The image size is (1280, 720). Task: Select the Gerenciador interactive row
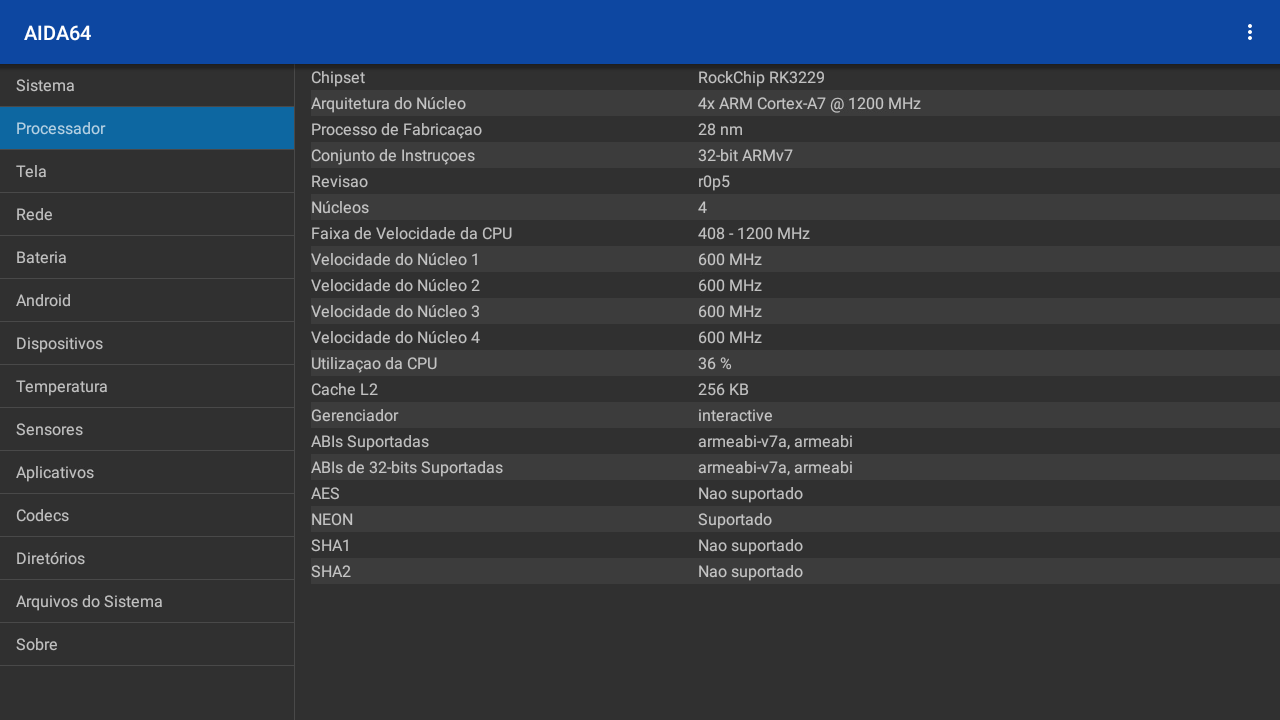pyautogui.click(x=787, y=416)
